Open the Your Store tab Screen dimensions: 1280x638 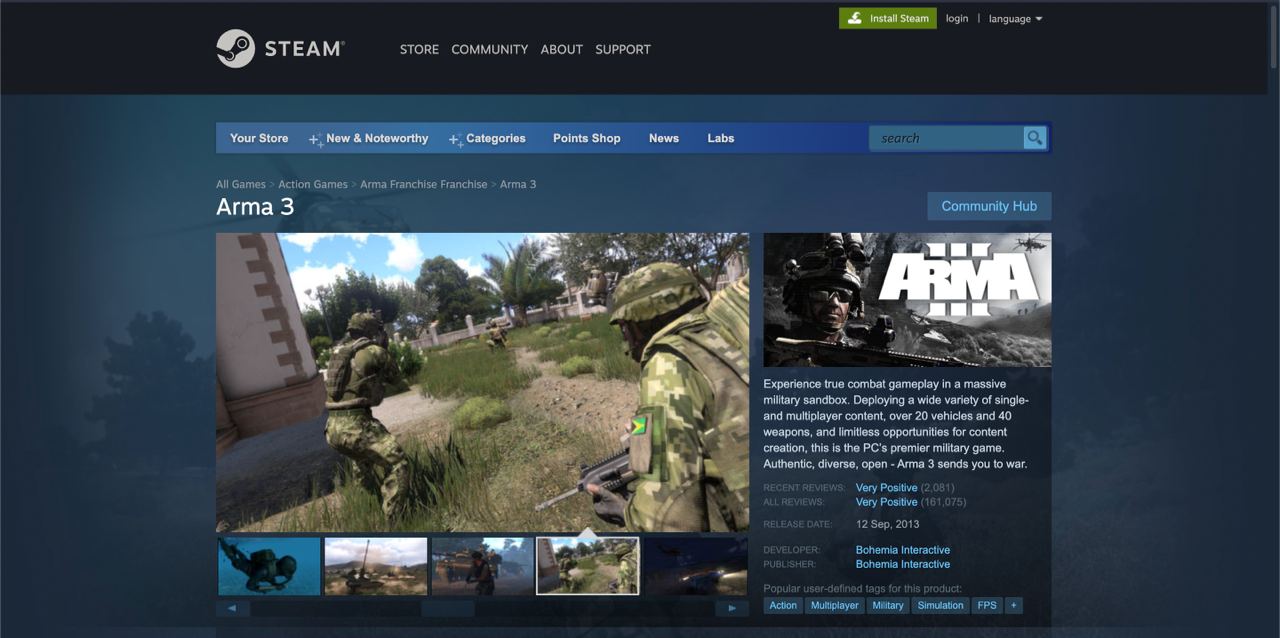coord(259,138)
